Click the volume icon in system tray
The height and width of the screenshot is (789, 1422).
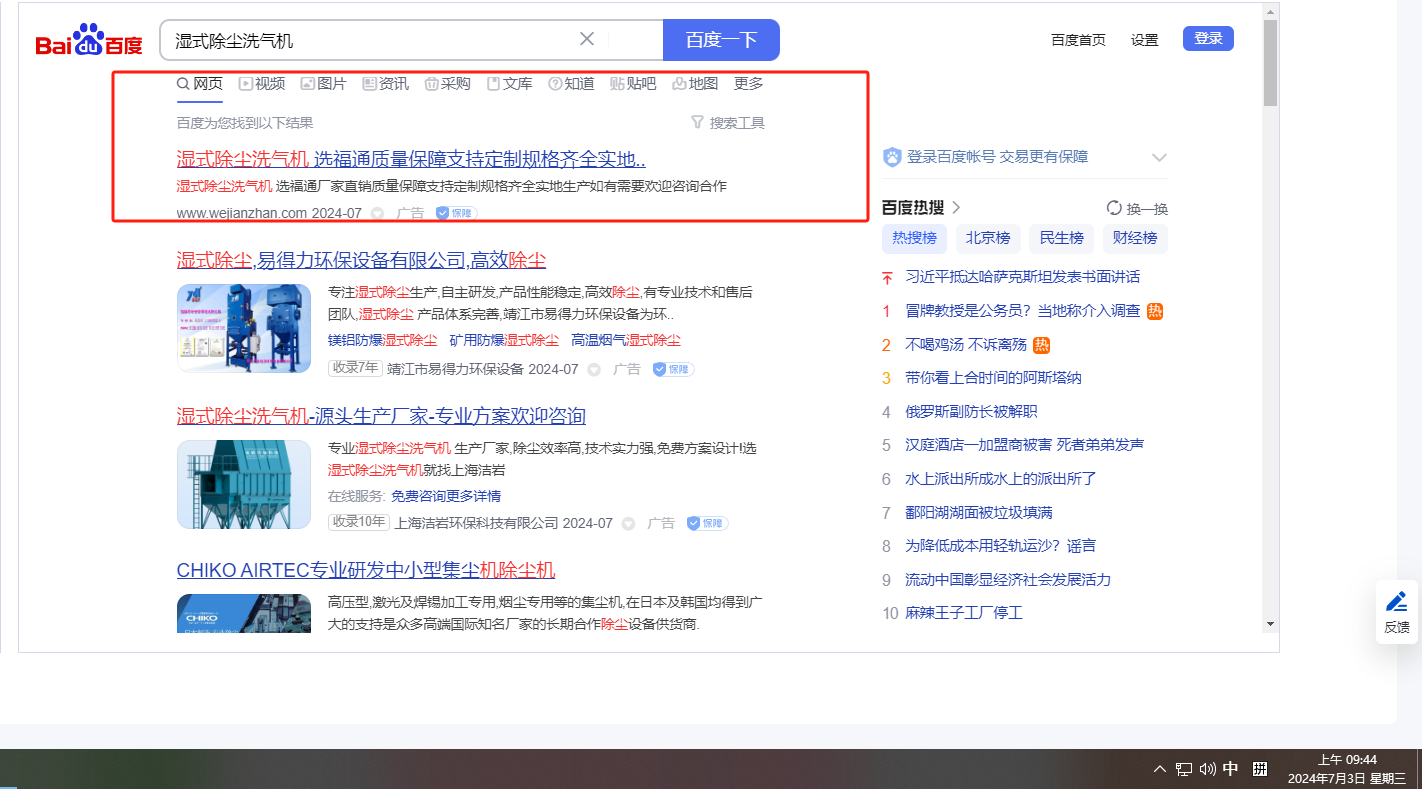tap(1207, 769)
